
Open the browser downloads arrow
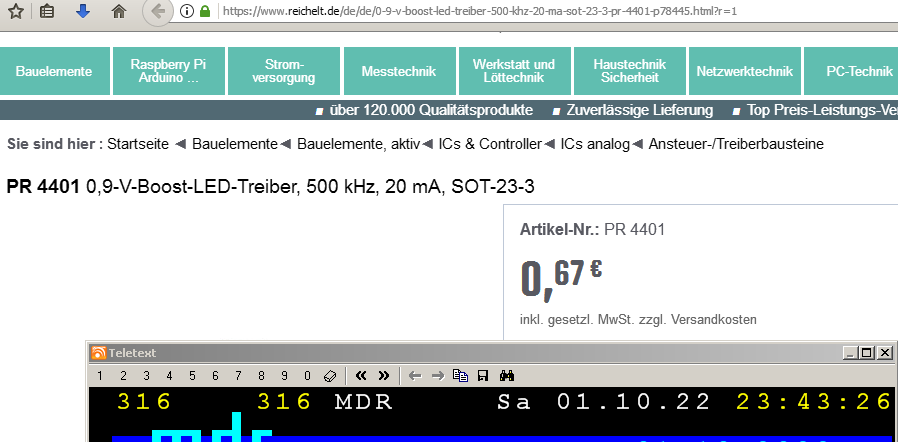point(83,10)
